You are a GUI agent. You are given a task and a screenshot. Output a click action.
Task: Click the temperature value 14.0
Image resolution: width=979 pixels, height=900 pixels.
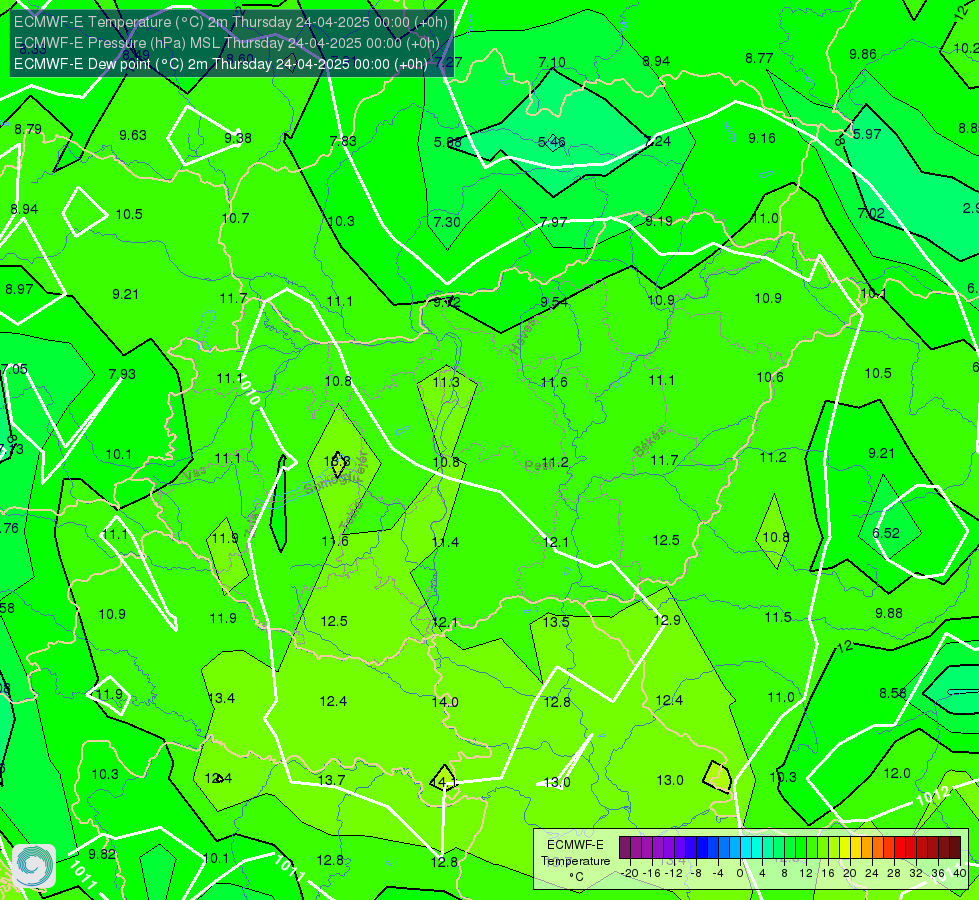445,702
